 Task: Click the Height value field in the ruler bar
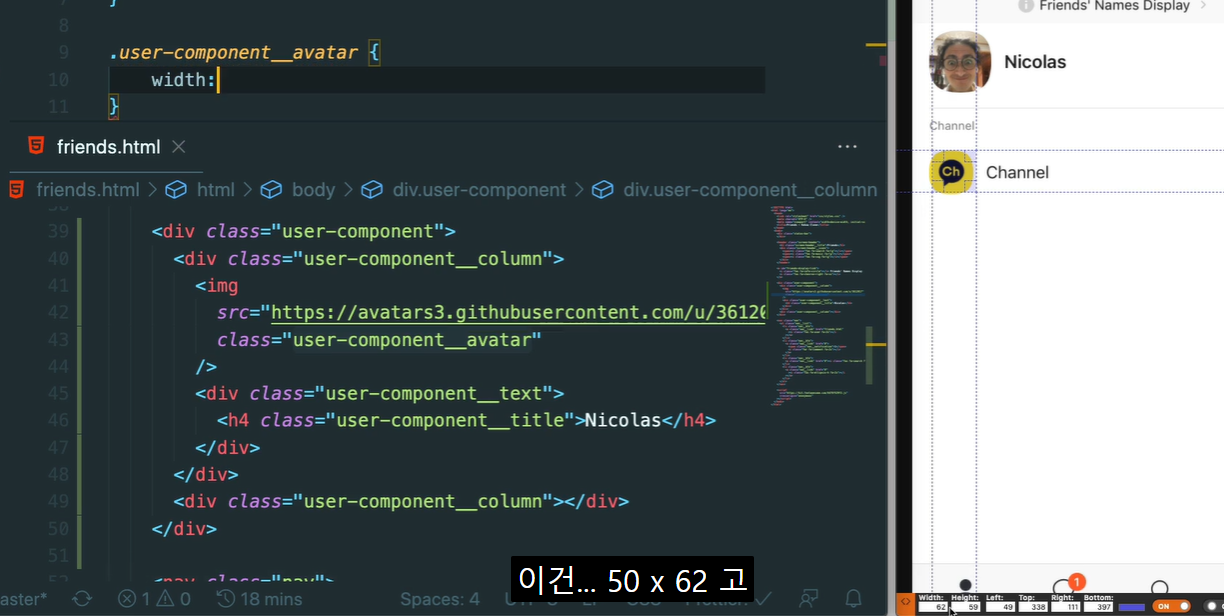tap(966, 607)
